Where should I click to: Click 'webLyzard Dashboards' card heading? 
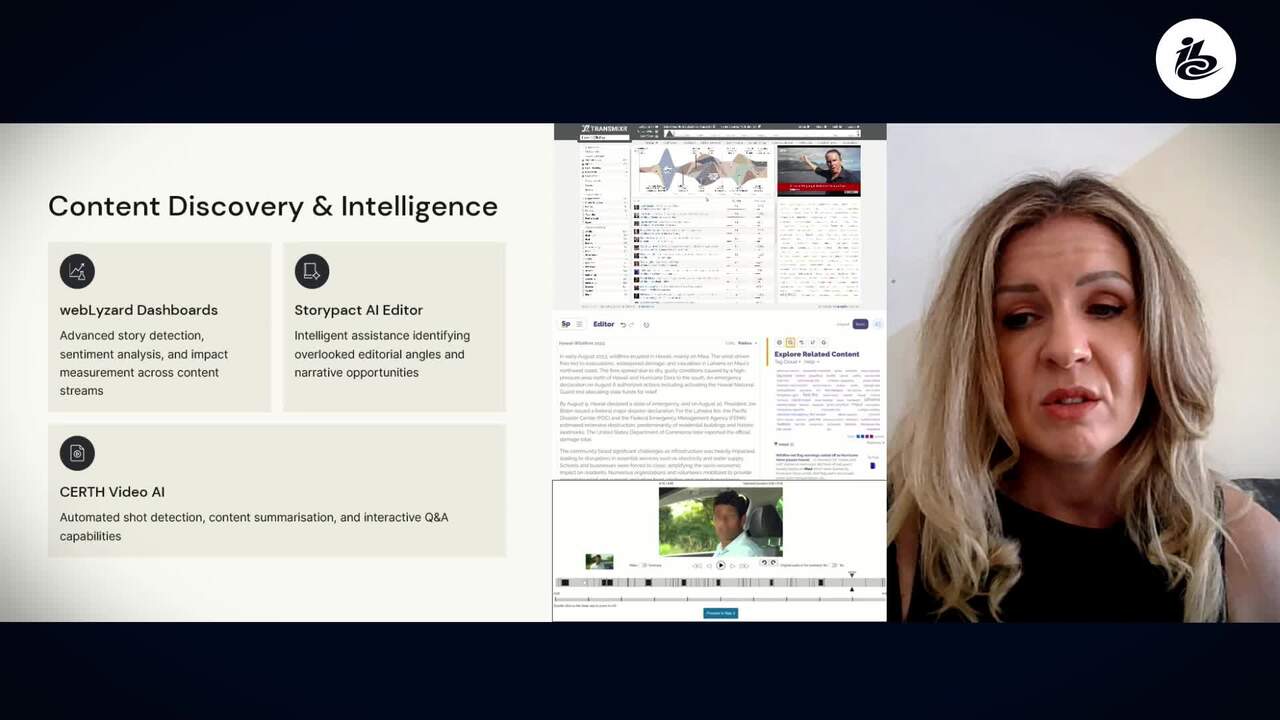(x=139, y=310)
